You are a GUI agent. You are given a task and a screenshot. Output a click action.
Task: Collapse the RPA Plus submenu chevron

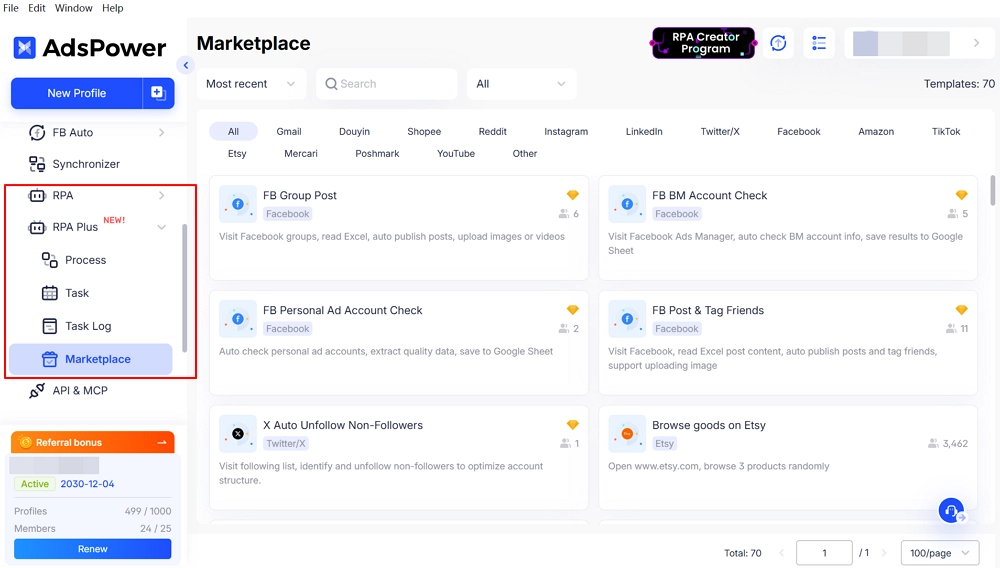(161, 227)
